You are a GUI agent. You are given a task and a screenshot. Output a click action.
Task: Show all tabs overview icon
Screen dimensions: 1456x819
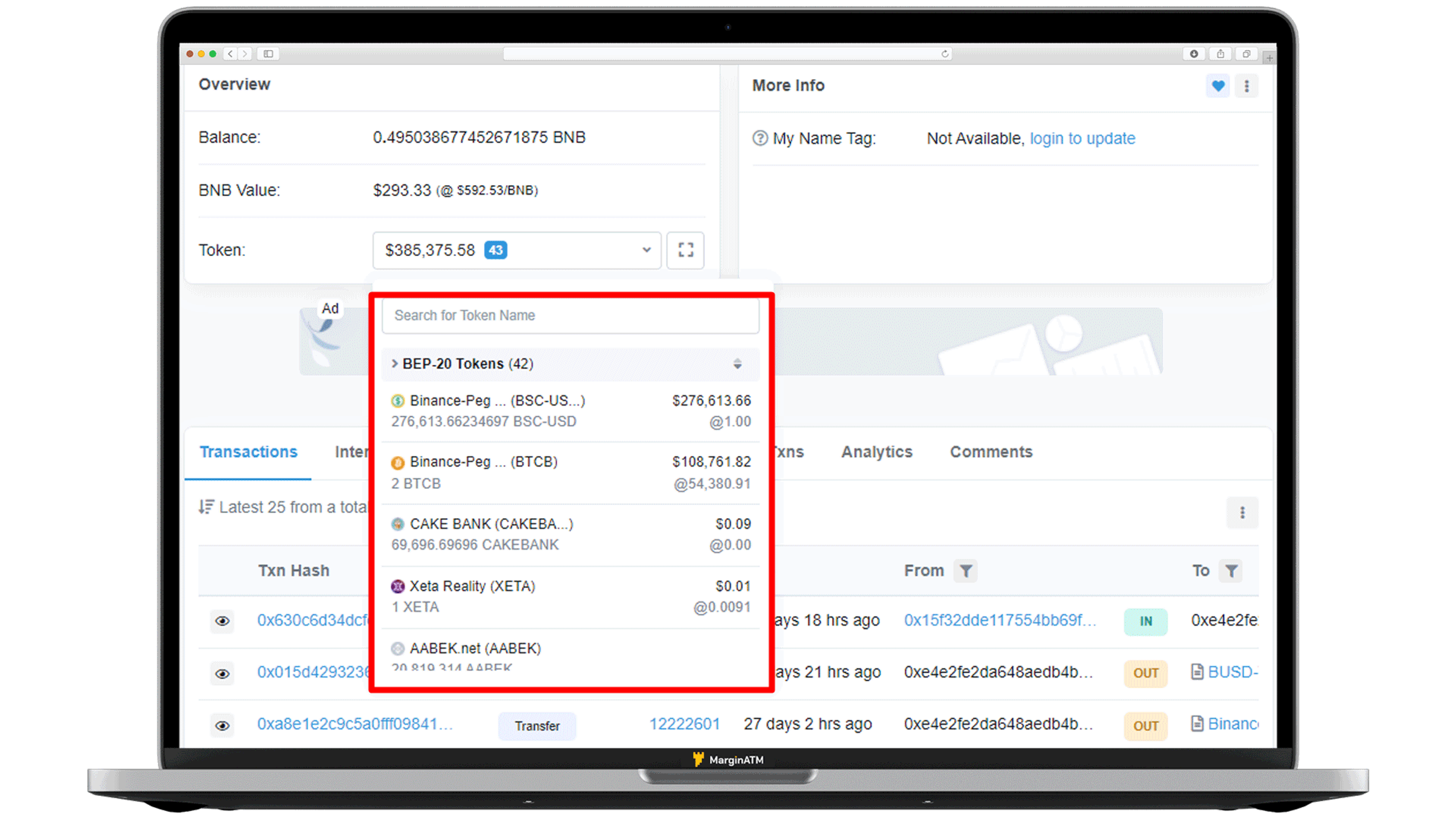tap(1246, 53)
